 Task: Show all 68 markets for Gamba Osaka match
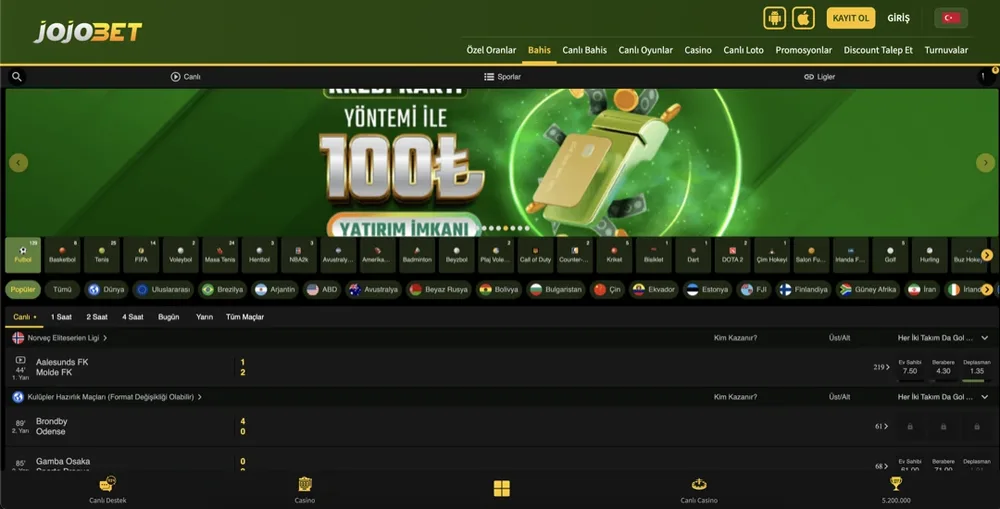coord(883,466)
